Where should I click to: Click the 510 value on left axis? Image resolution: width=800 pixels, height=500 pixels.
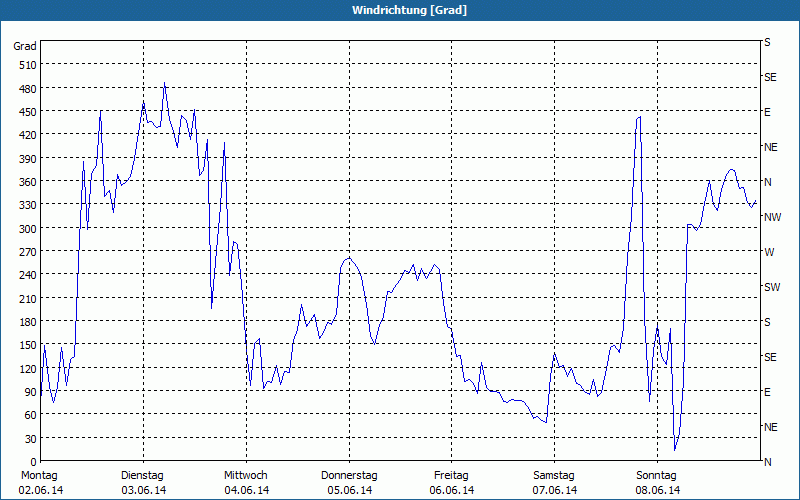(25, 65)
